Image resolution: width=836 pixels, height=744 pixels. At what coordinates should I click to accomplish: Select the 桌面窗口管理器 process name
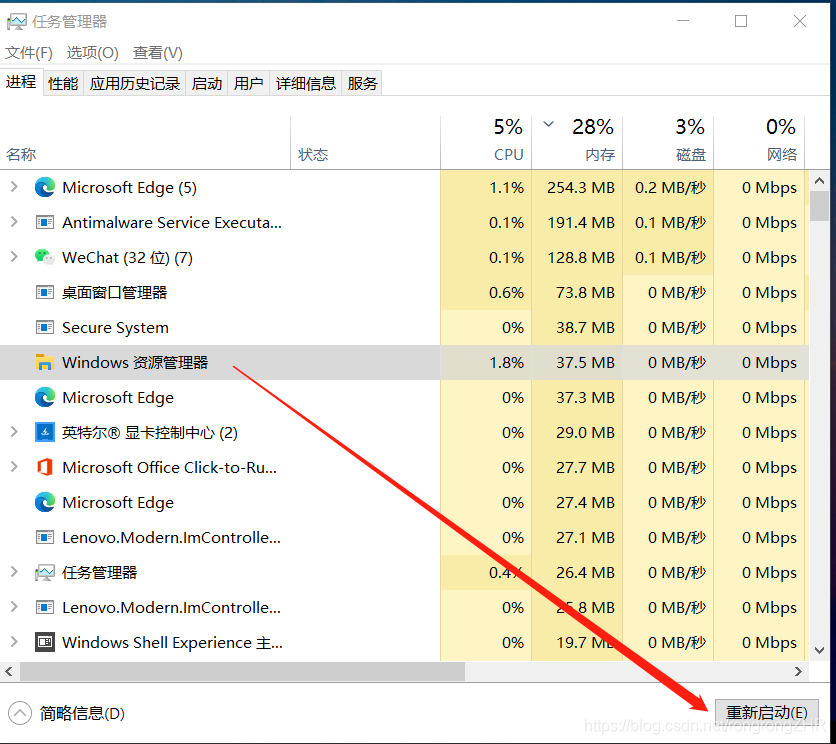click(x=114, y=292)
